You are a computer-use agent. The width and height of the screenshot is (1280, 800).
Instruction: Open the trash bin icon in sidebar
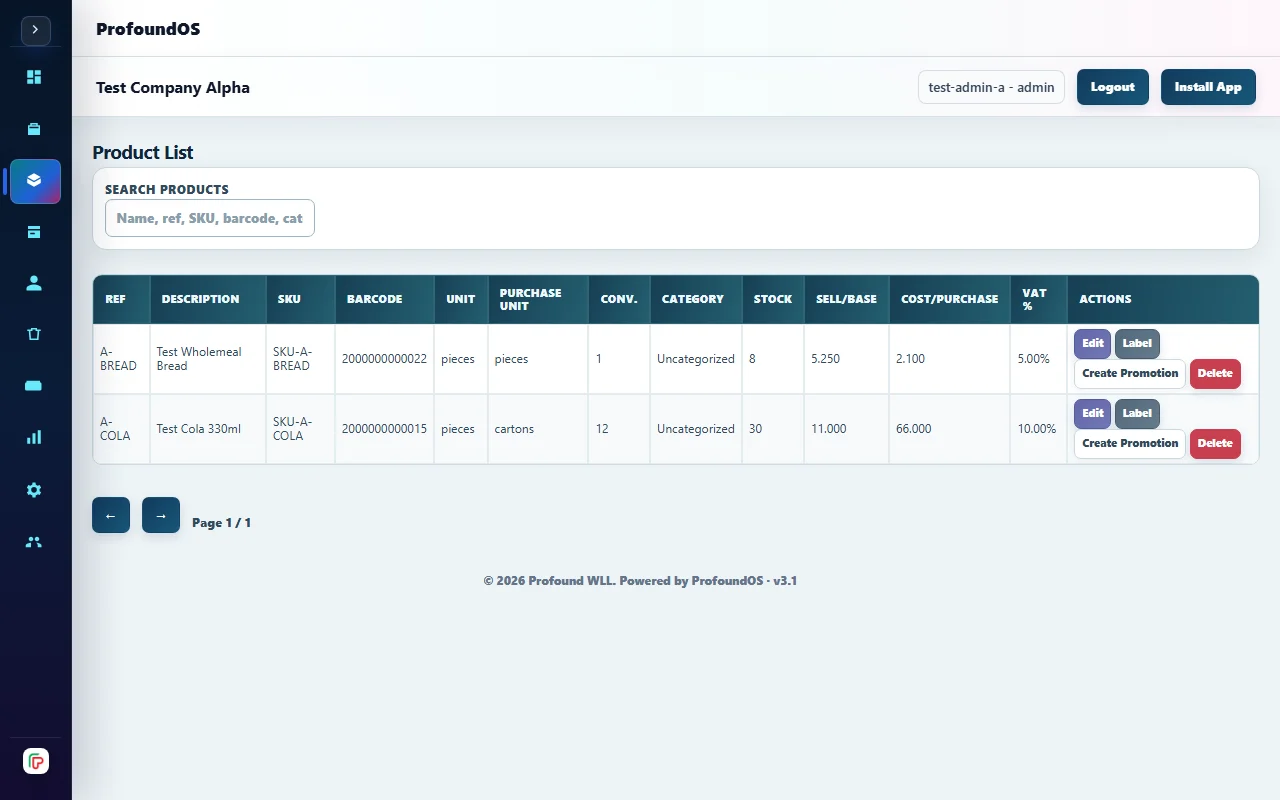(x=35, y=334)
